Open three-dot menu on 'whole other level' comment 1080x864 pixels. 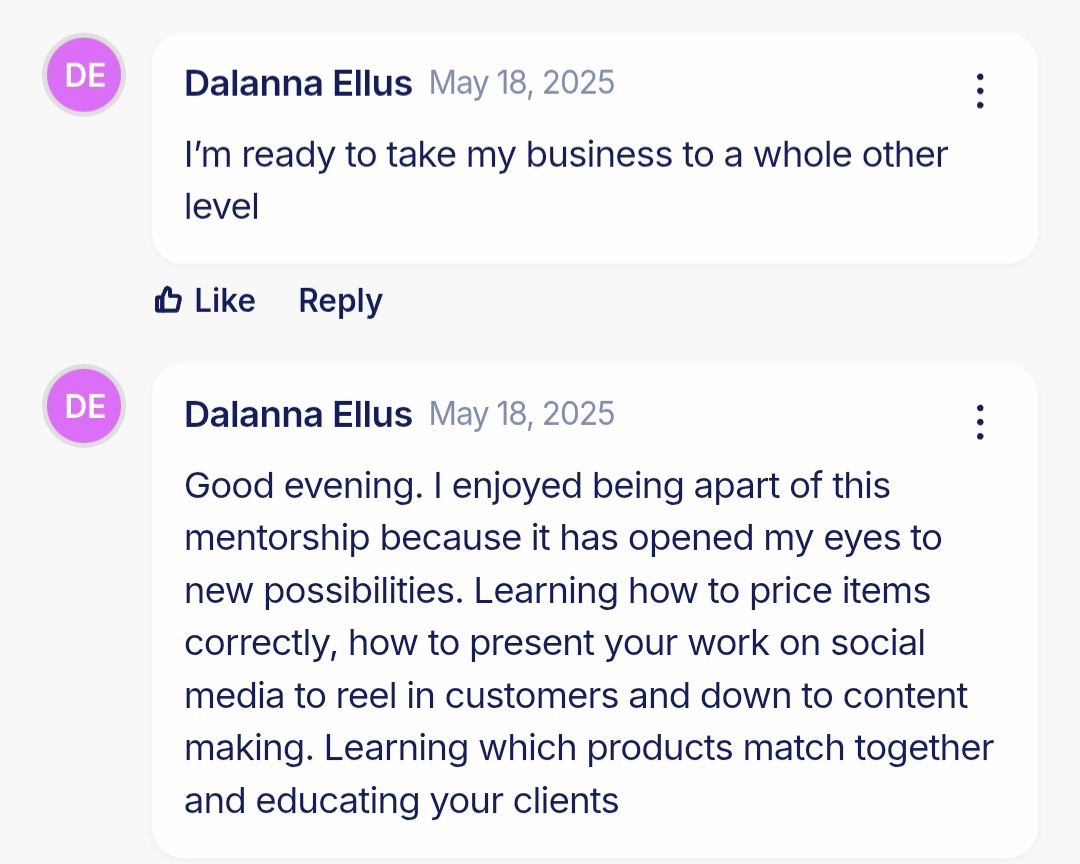pyautogui.click(x=979, y=90)
